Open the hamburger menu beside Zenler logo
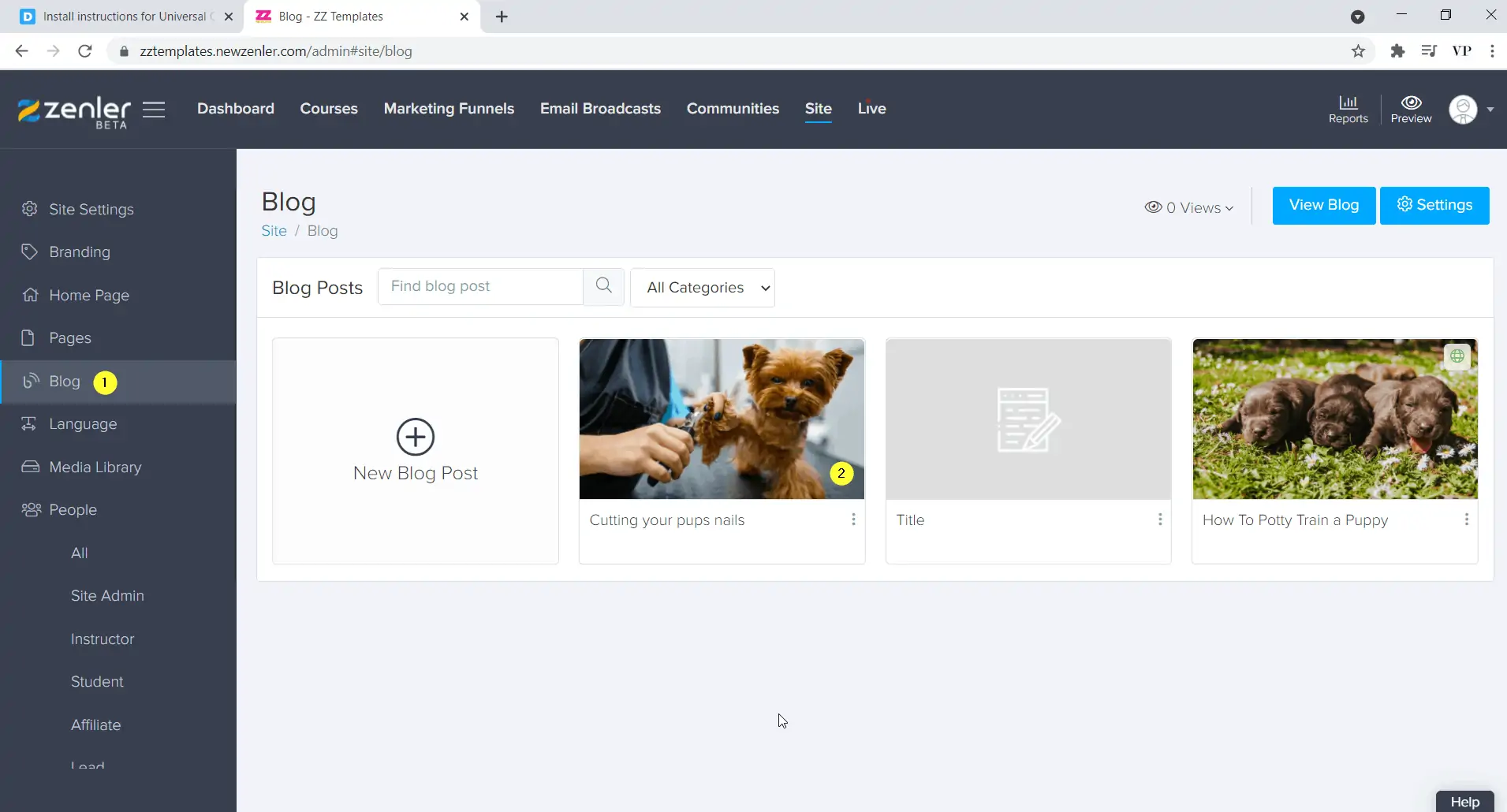This screenshot has width=1507, height=812. [155, 110]
